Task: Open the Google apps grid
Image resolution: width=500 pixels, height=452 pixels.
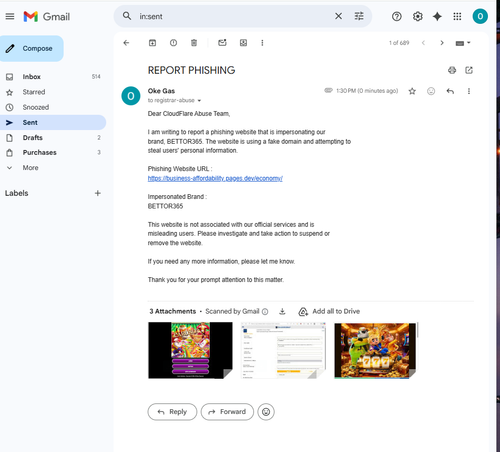Action: click(457, 16)
